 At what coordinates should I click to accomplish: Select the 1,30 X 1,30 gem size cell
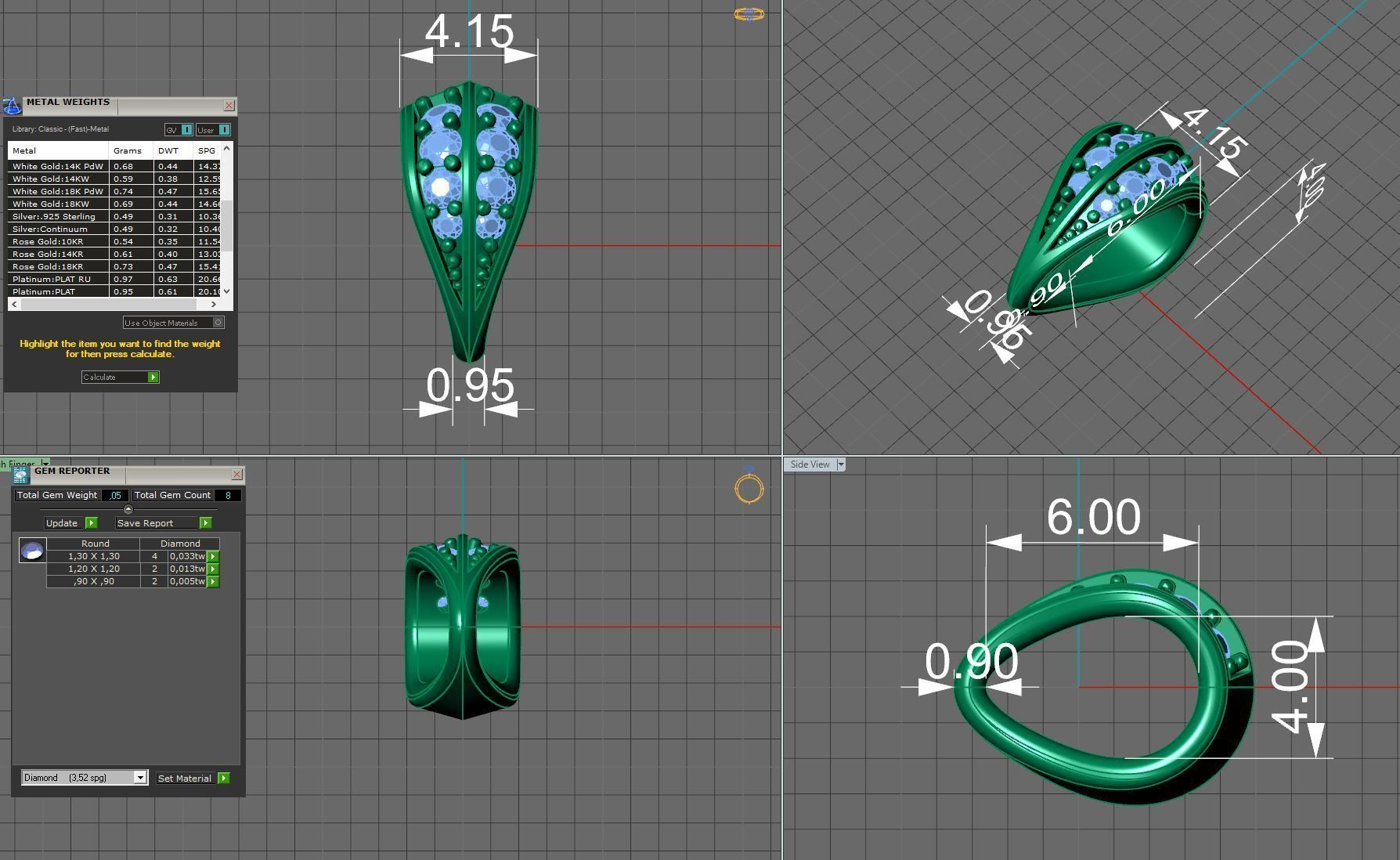click(x=94, y=556)
